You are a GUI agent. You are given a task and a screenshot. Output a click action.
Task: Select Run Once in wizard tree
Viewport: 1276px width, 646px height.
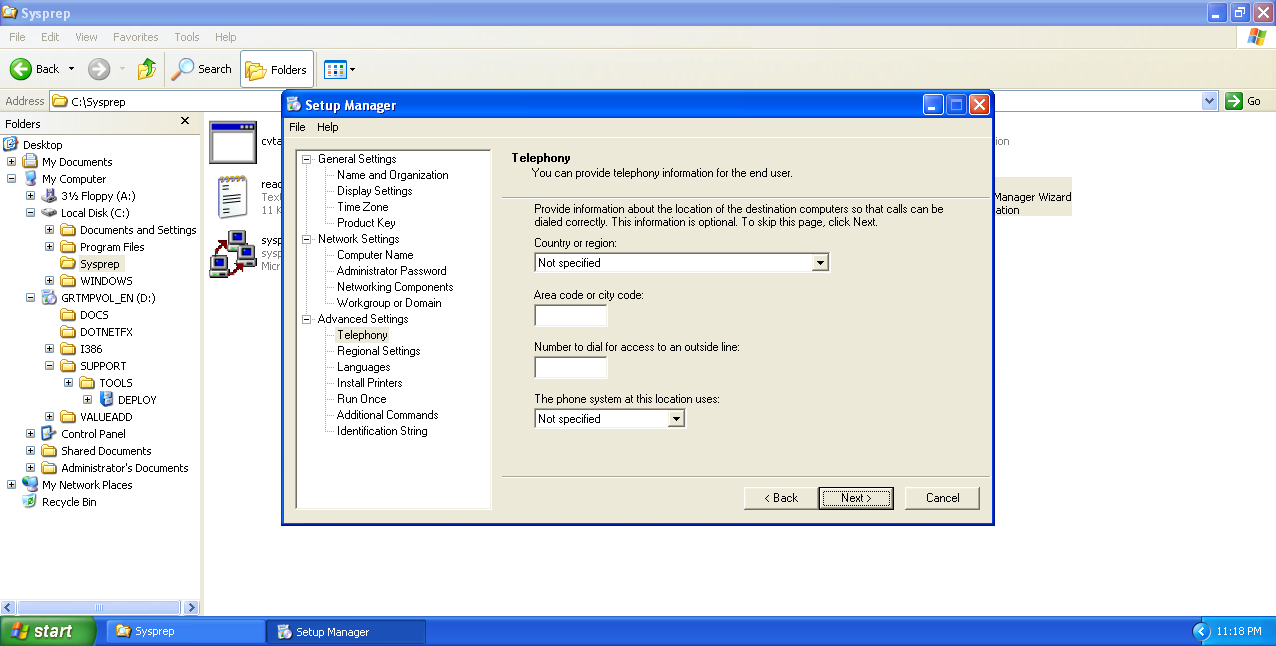pyautogui.click(x=361, y=399)
